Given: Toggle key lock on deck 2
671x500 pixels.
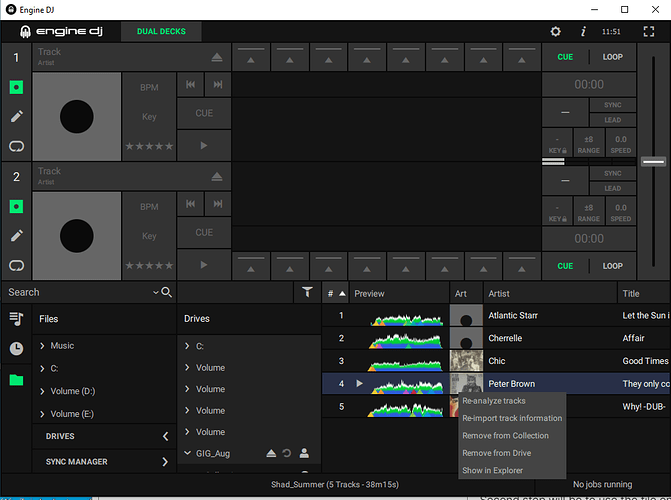Looking at the screenshot, I should coord(556,213).
